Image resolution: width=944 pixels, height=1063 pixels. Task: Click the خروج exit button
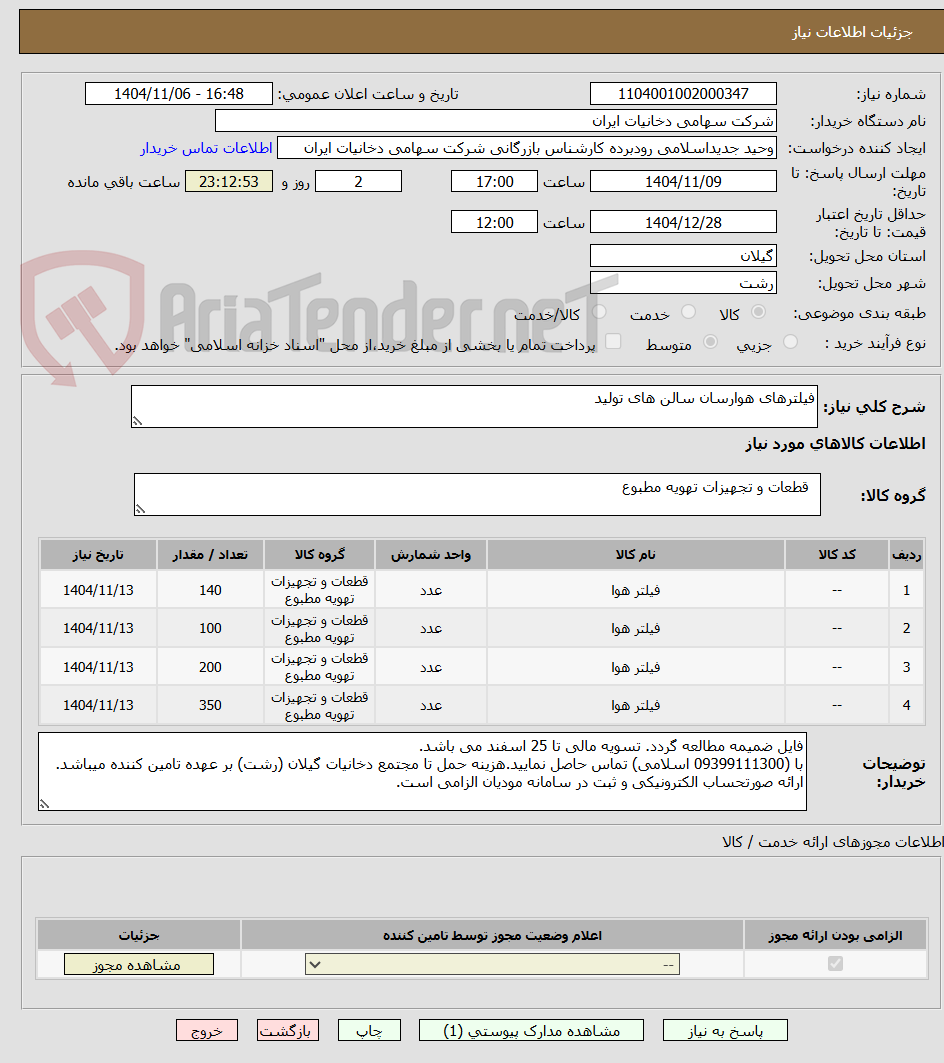207,1030
